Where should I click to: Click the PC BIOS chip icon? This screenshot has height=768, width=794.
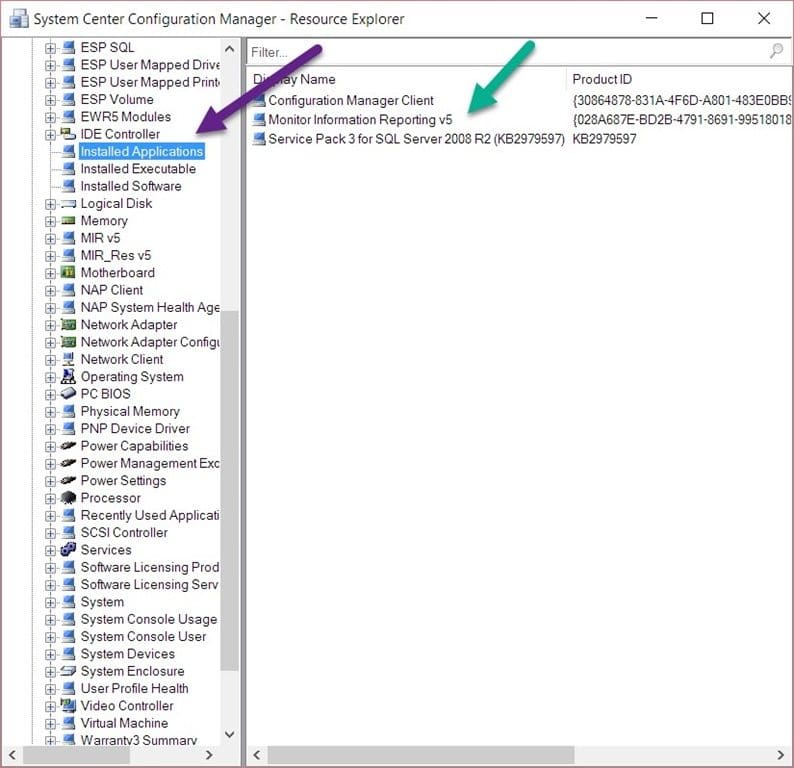pos(68,393)
